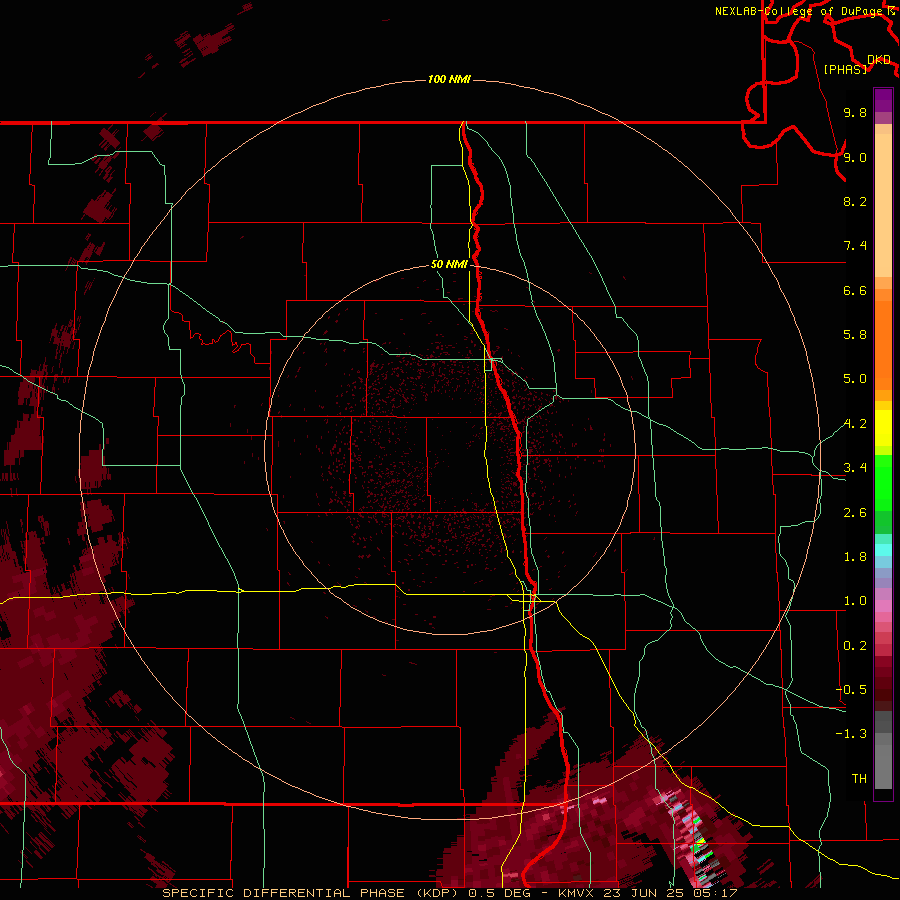Image resolution: width=900 pixels, height=900 pixels.
Task: Click the 2.6 value on the color scale
Action: (x=855, y=513)
